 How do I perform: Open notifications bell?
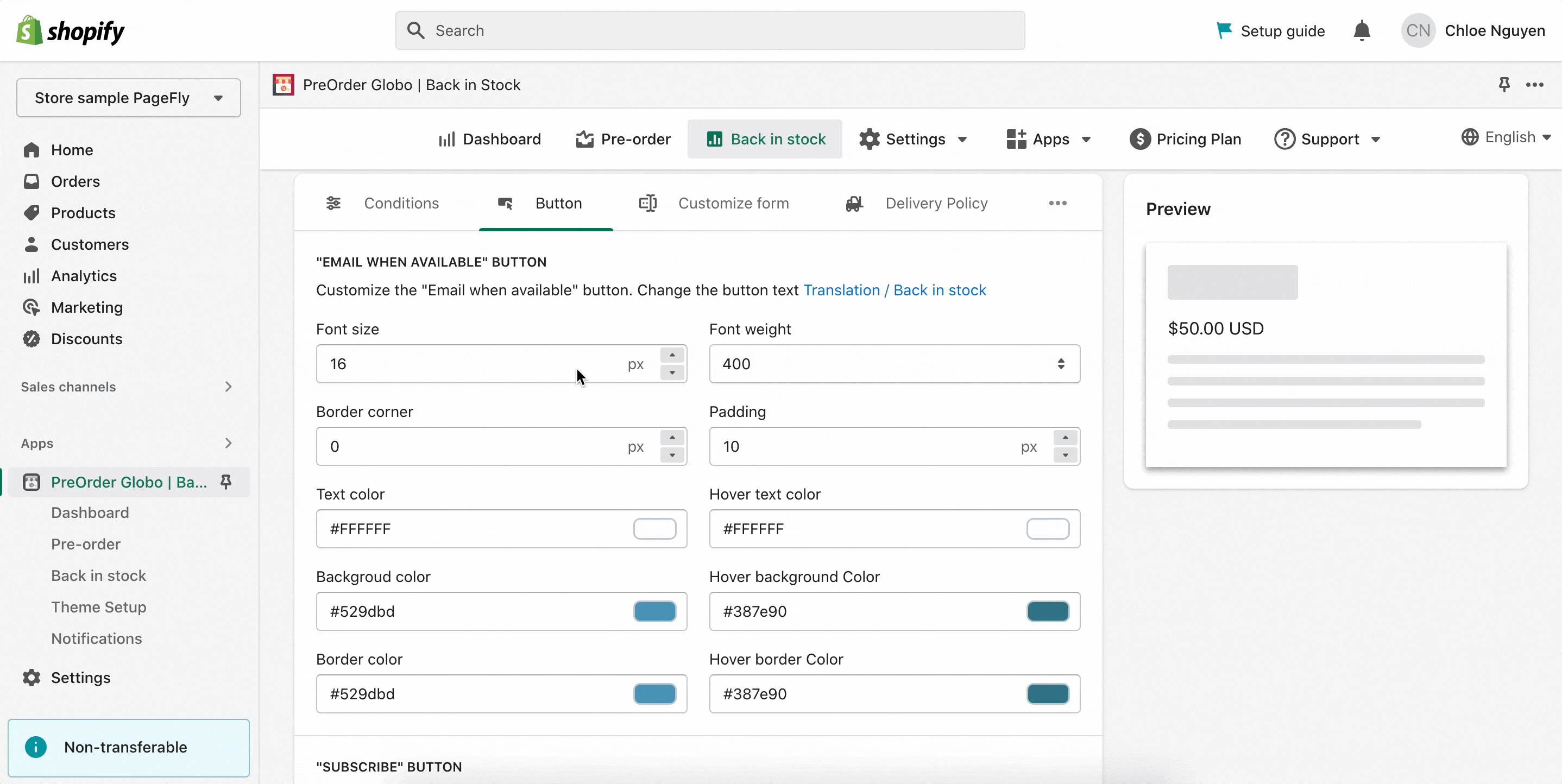[x=1362, y=30]
